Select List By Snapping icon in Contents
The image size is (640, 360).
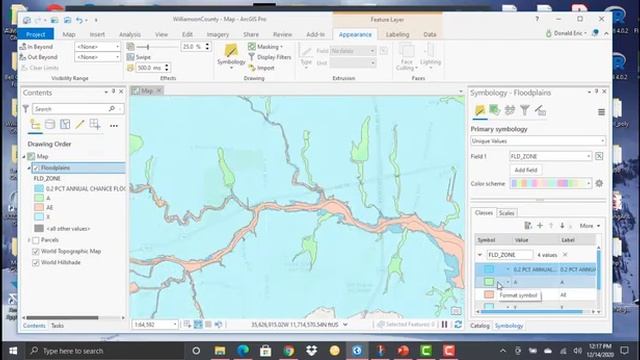(95, 124)
